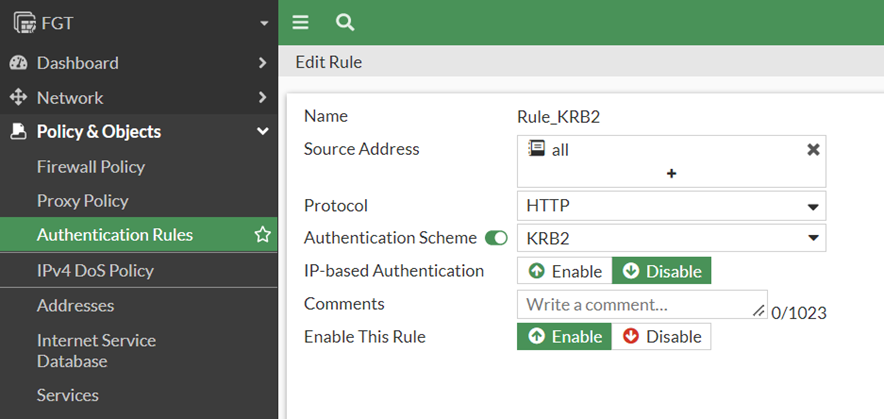Click the FGT device icon

coord(23,22)
